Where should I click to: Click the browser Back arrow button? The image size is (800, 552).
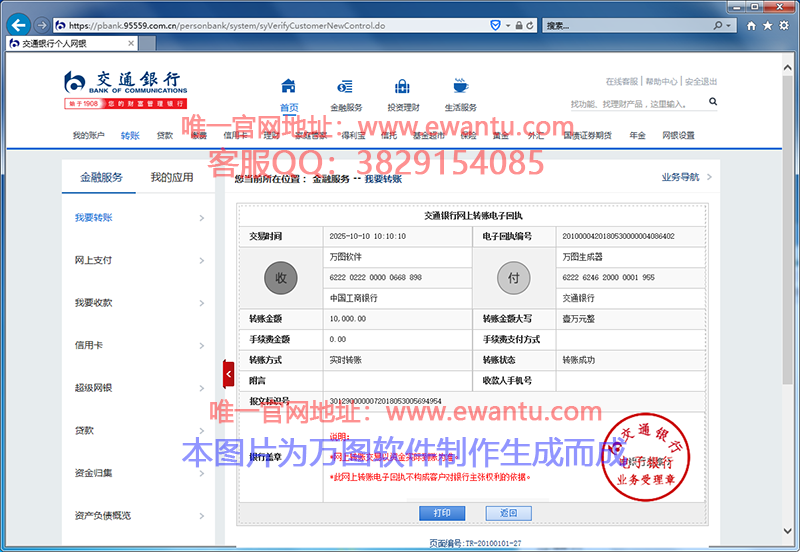(x=18, y=25)
